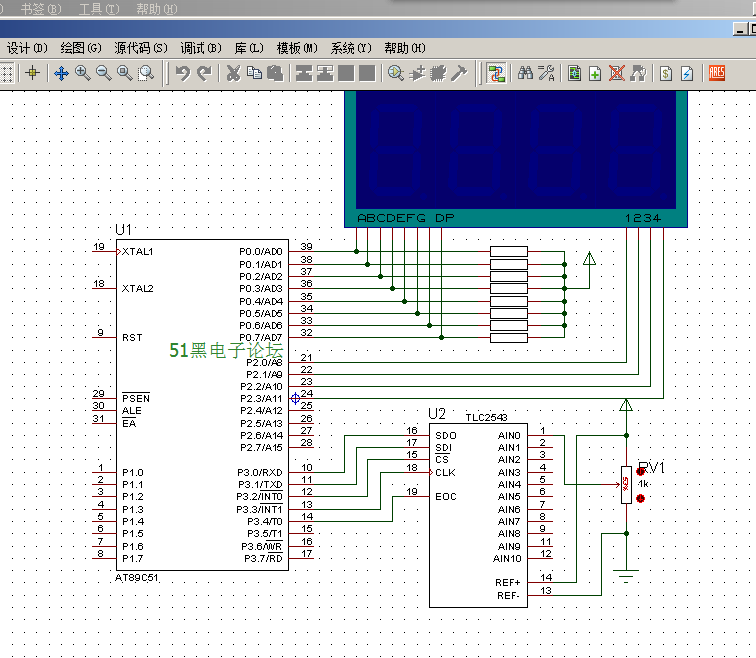Cut selection with scissors icon
The image size is (756, 658).
233,73
